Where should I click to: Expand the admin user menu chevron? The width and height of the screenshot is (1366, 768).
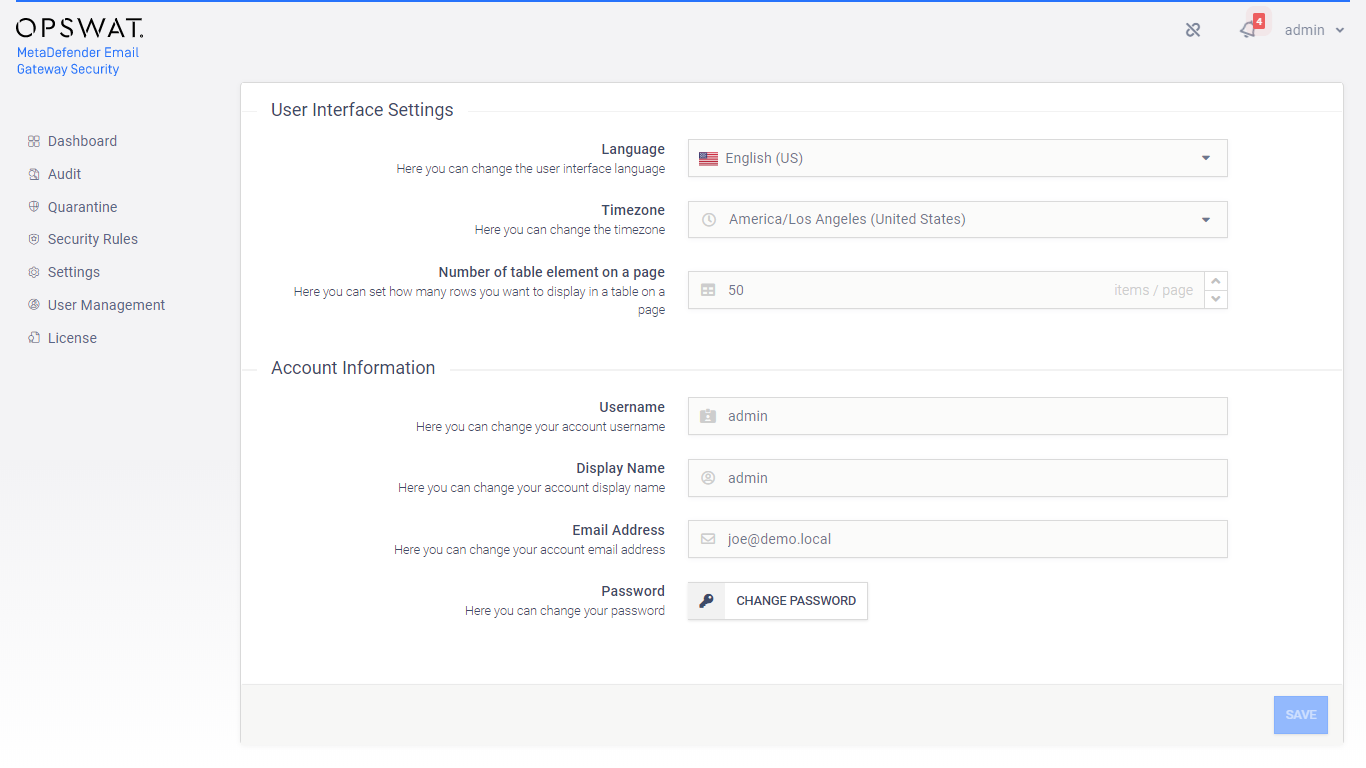coord(1340,30)
